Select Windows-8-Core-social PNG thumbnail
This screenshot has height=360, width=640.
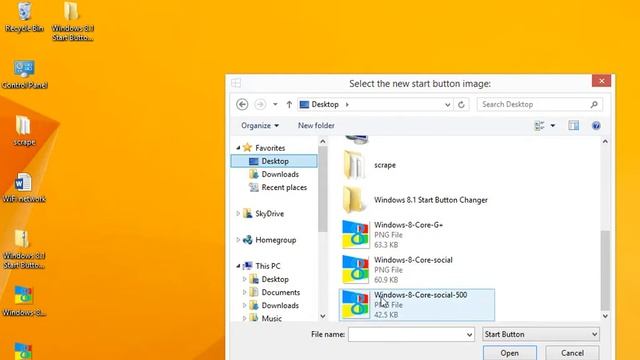pyautogui.click(x=355, y=269)
